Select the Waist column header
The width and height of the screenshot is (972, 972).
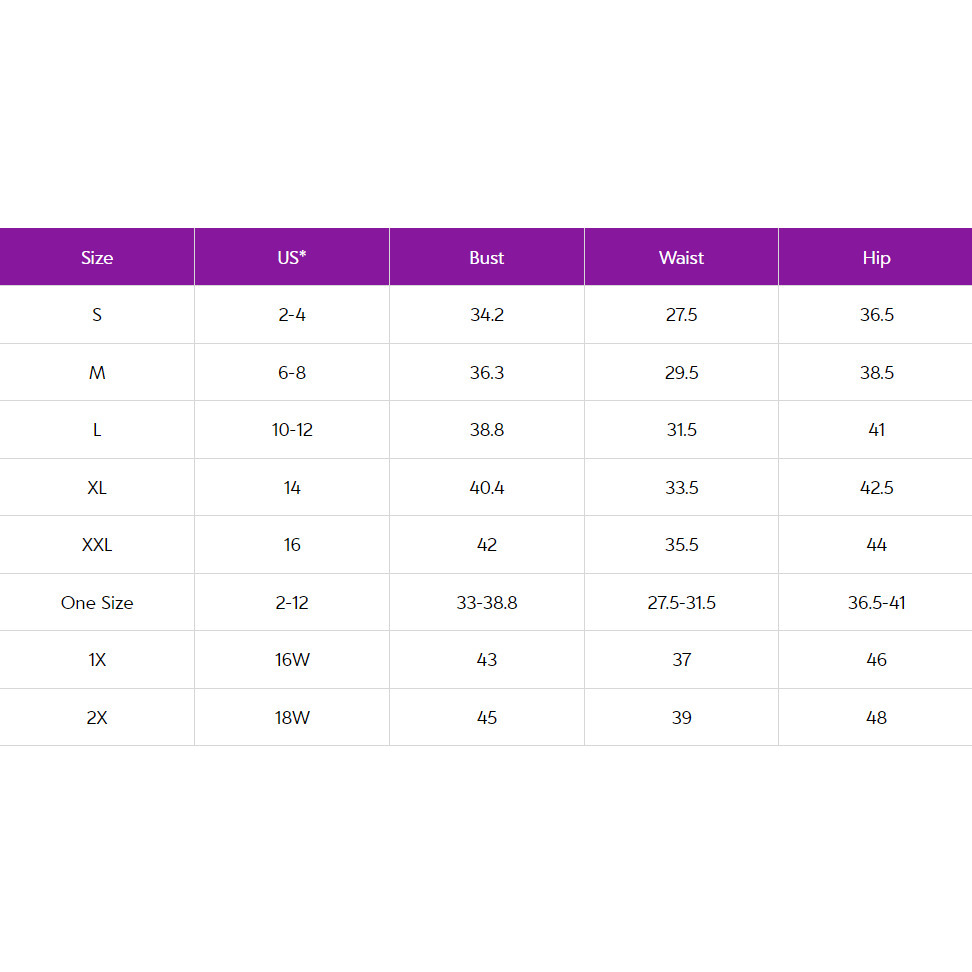pos(681,257)
